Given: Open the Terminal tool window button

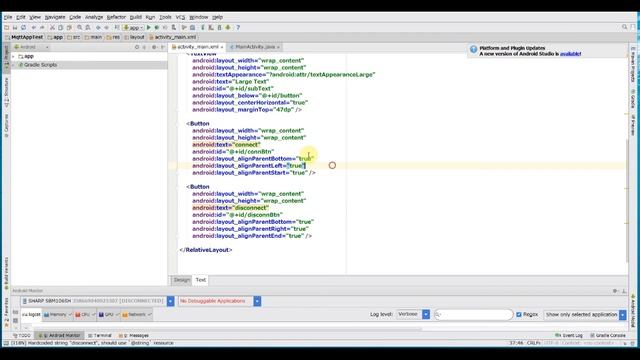Looking at the screenshot, I should click(x=100, y=336).
